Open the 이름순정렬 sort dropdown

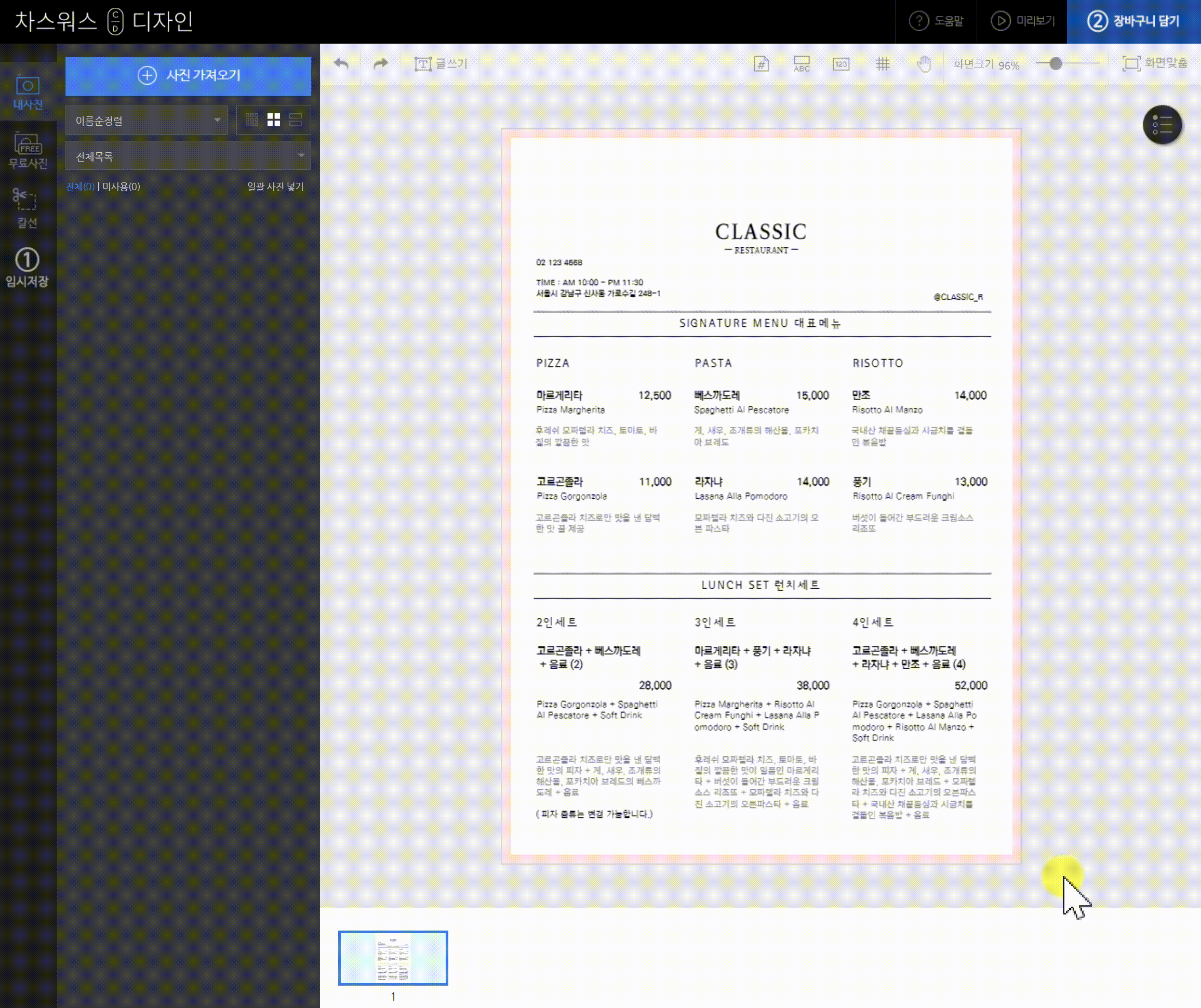(x=146, y=120)
